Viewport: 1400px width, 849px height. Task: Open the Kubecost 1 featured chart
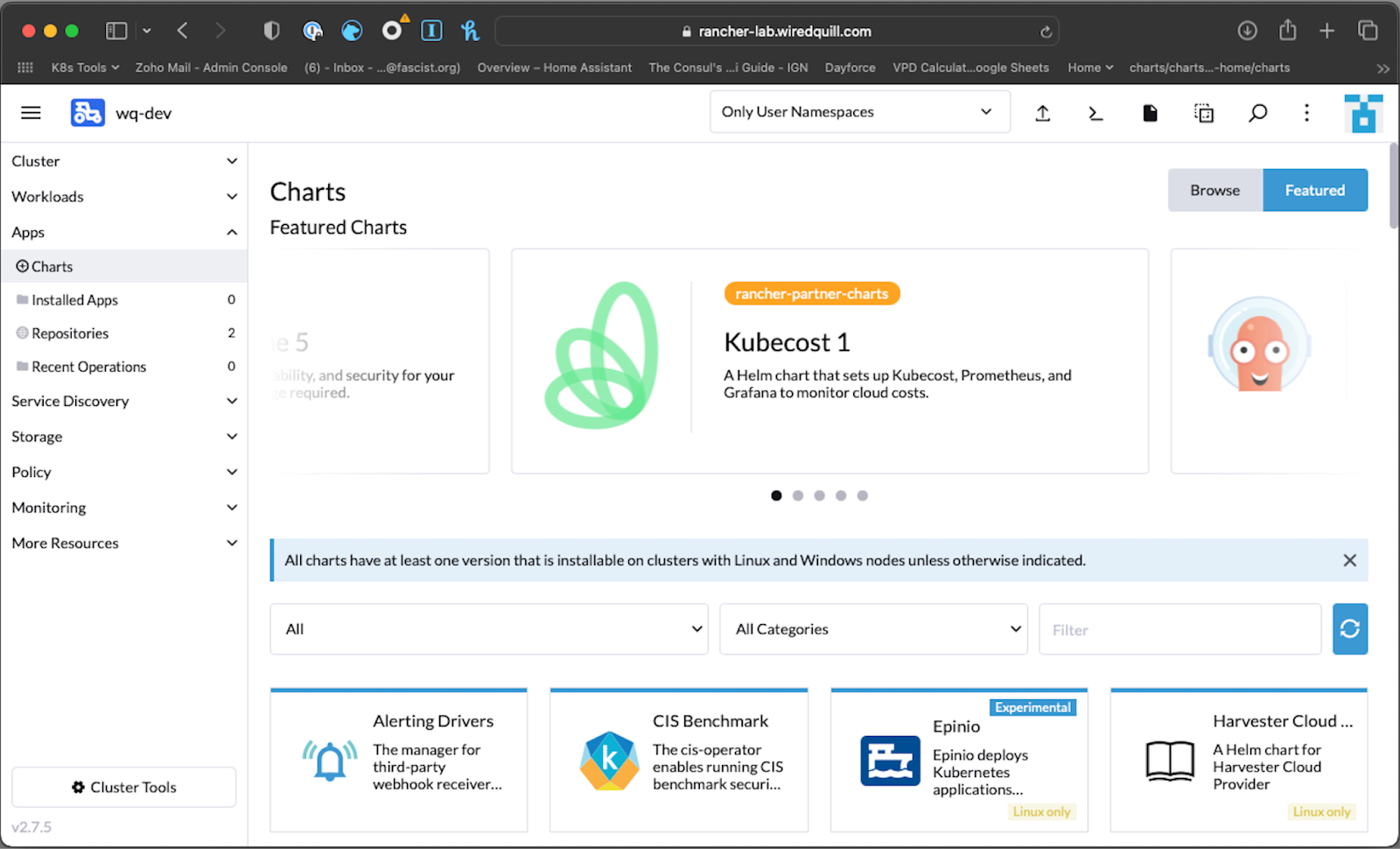click(x=829, y=361)
